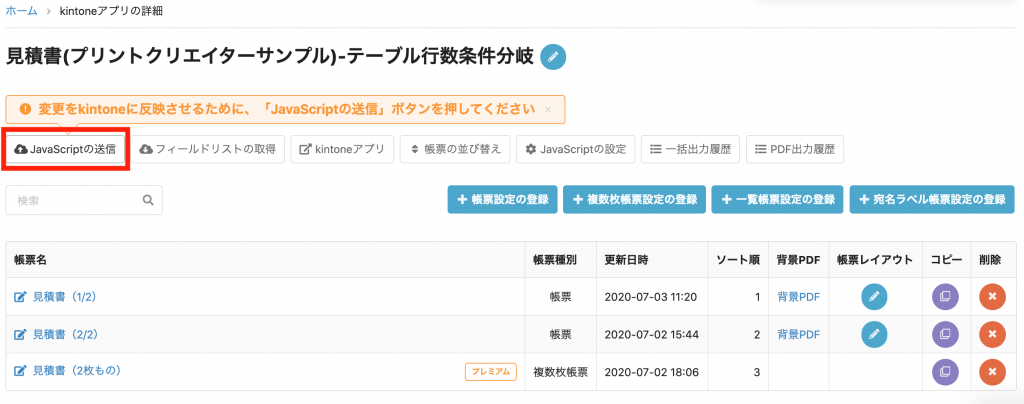This screenshot has width=1024, height=404.
Task: Copy the 見積書（1/2） form
Action: coord(945,297)
